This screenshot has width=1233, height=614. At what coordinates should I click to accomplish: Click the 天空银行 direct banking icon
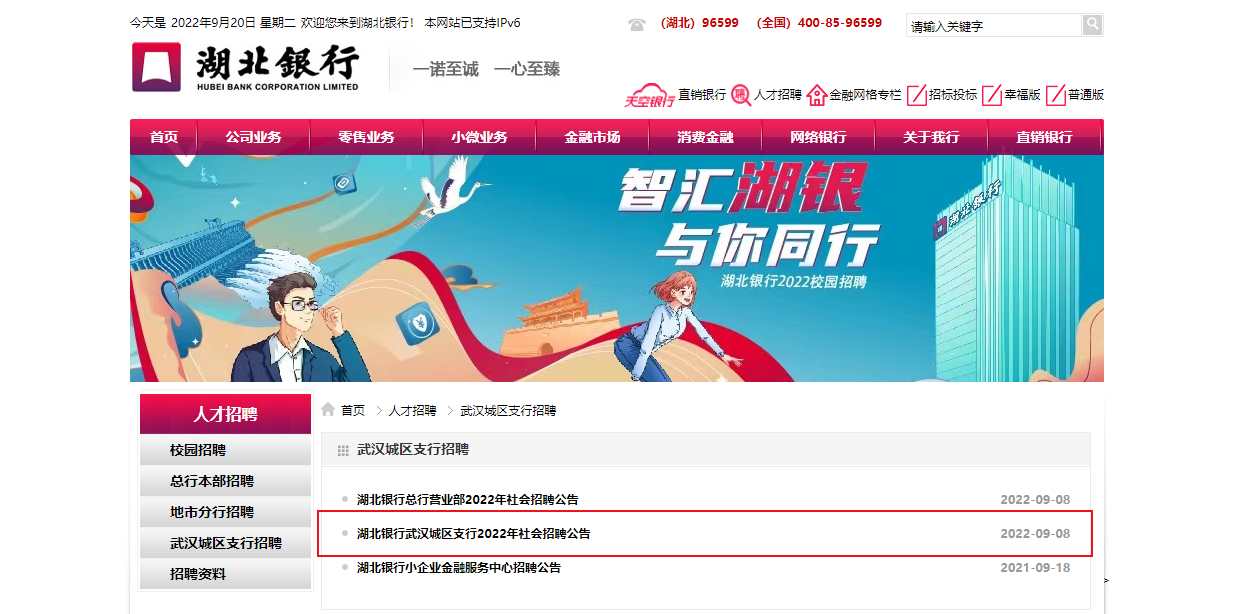[650, 95]
